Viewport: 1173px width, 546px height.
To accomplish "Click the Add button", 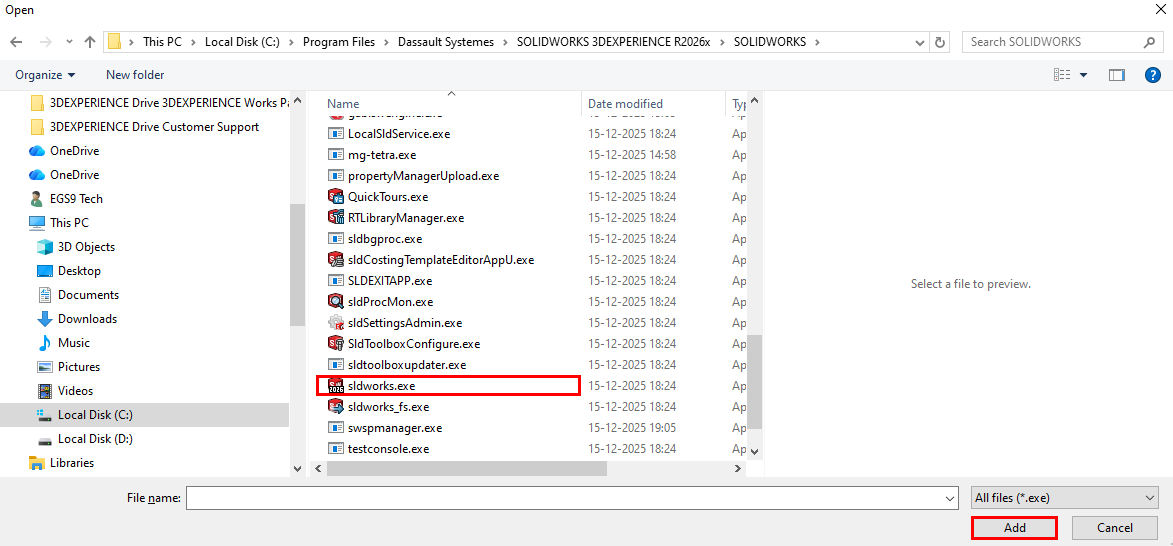I will [x=1014, y=527].
